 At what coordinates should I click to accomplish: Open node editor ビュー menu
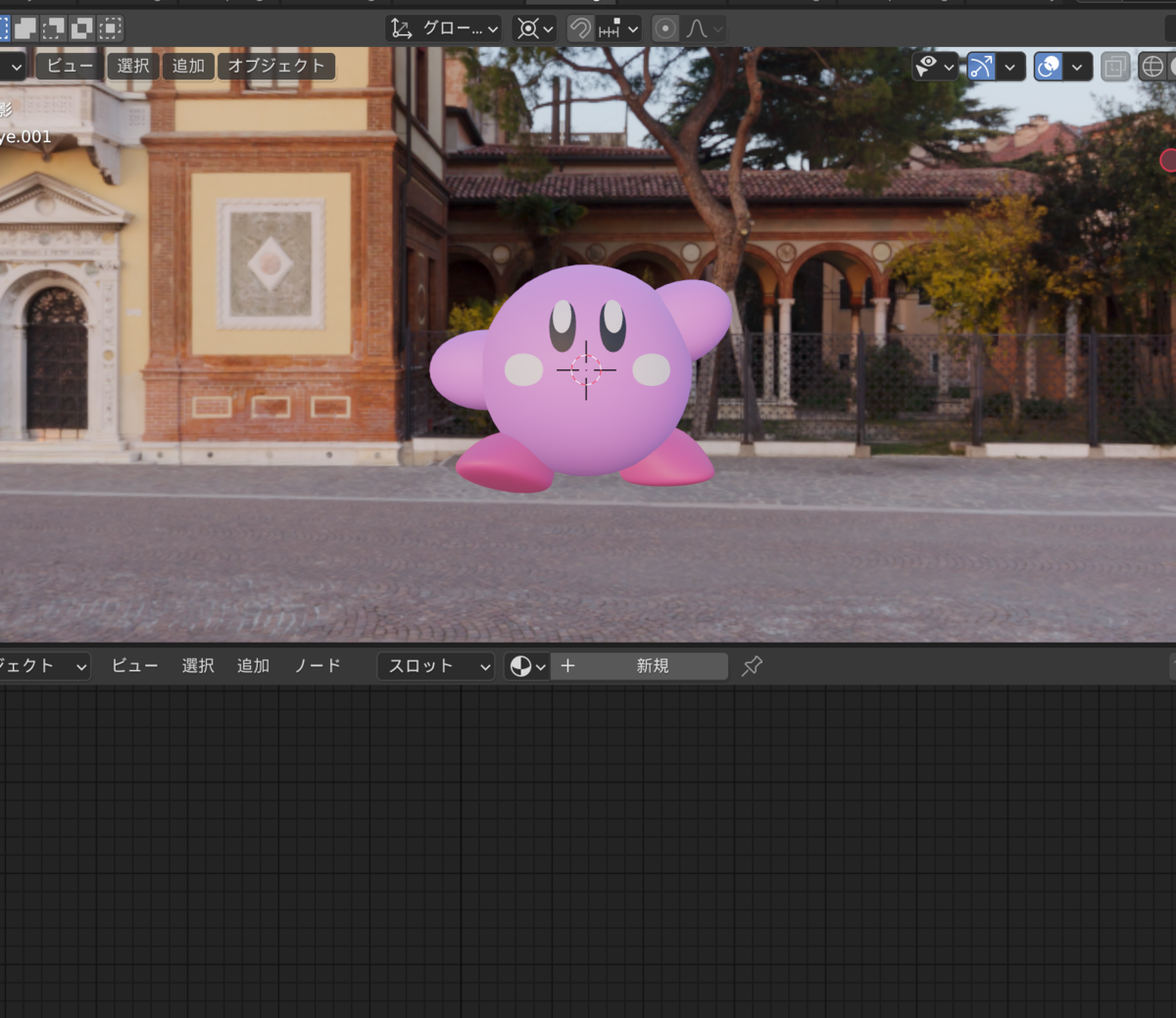(x=134, y=666)
